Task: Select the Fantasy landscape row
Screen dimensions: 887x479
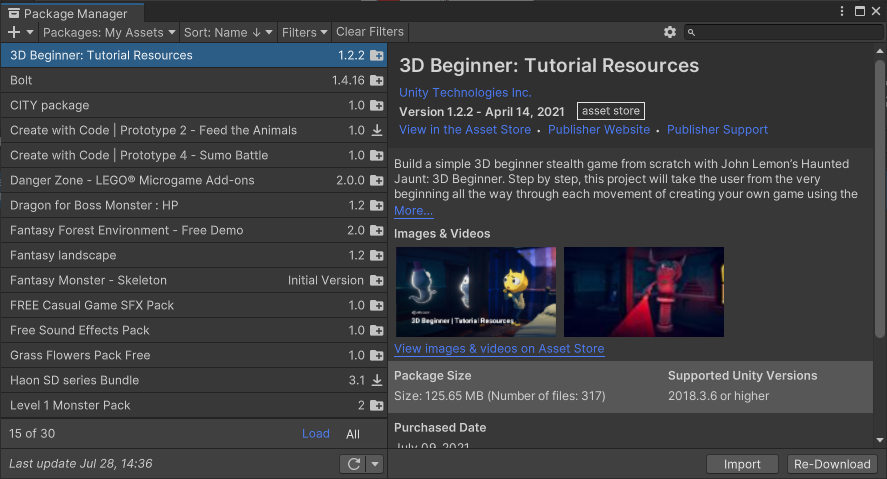Action: coord(193,255)
